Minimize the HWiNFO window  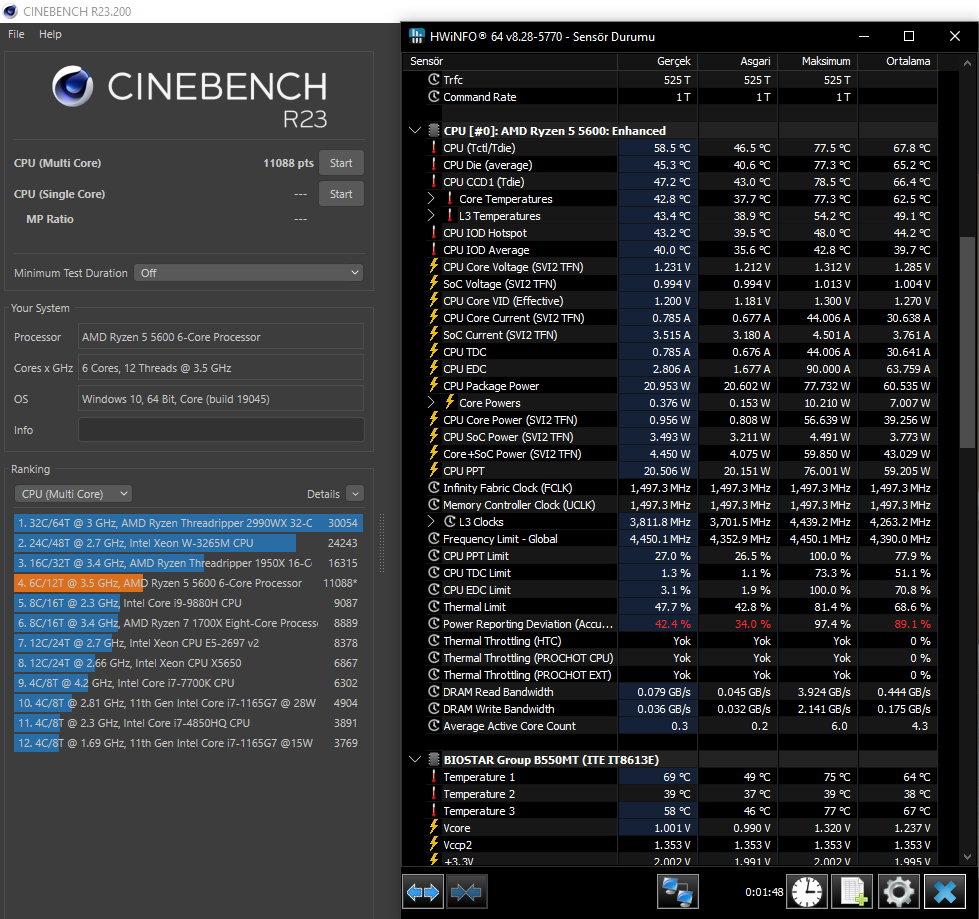point(864,36)
